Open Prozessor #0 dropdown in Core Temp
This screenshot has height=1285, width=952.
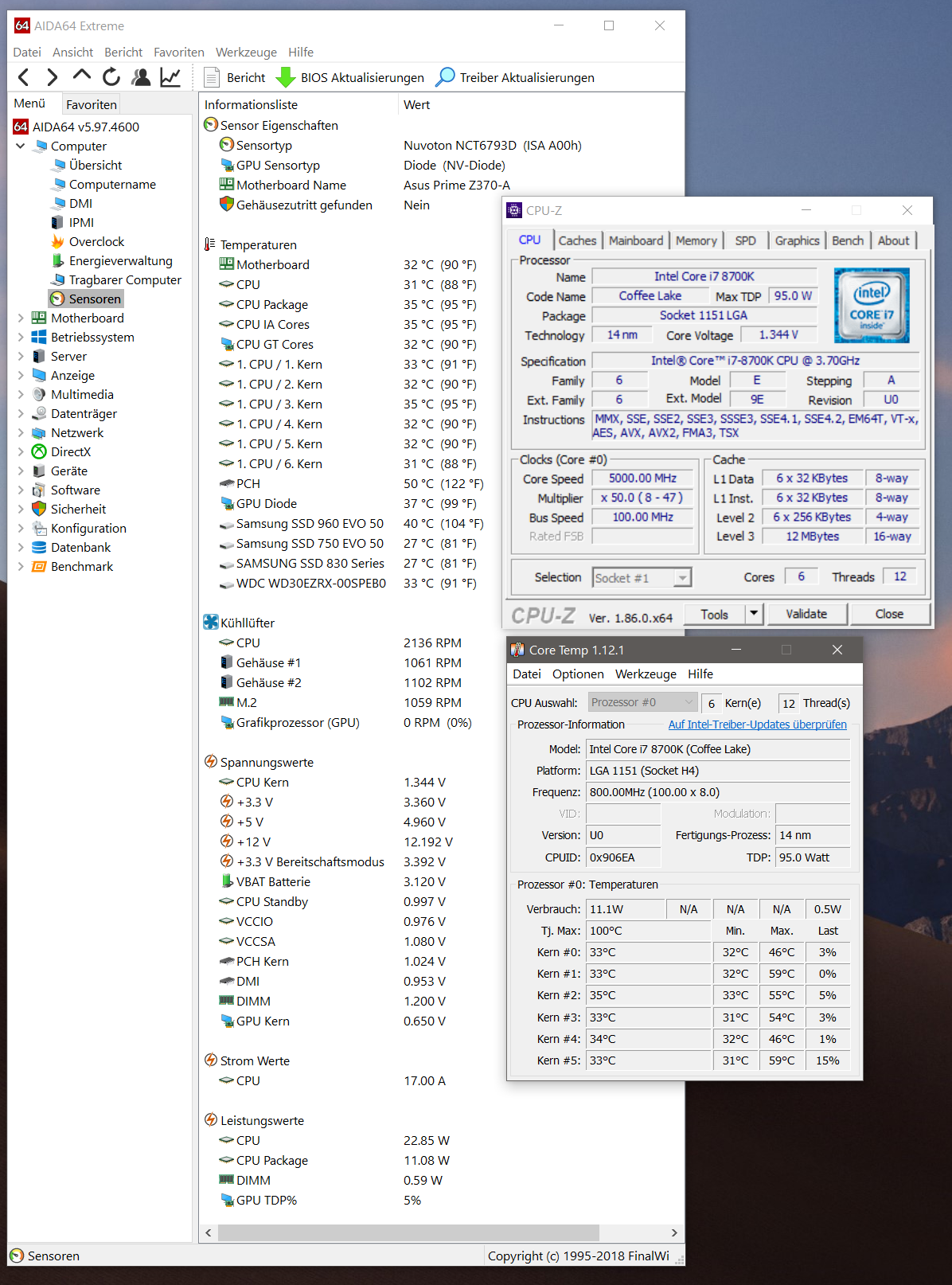(x=643, y=702)
